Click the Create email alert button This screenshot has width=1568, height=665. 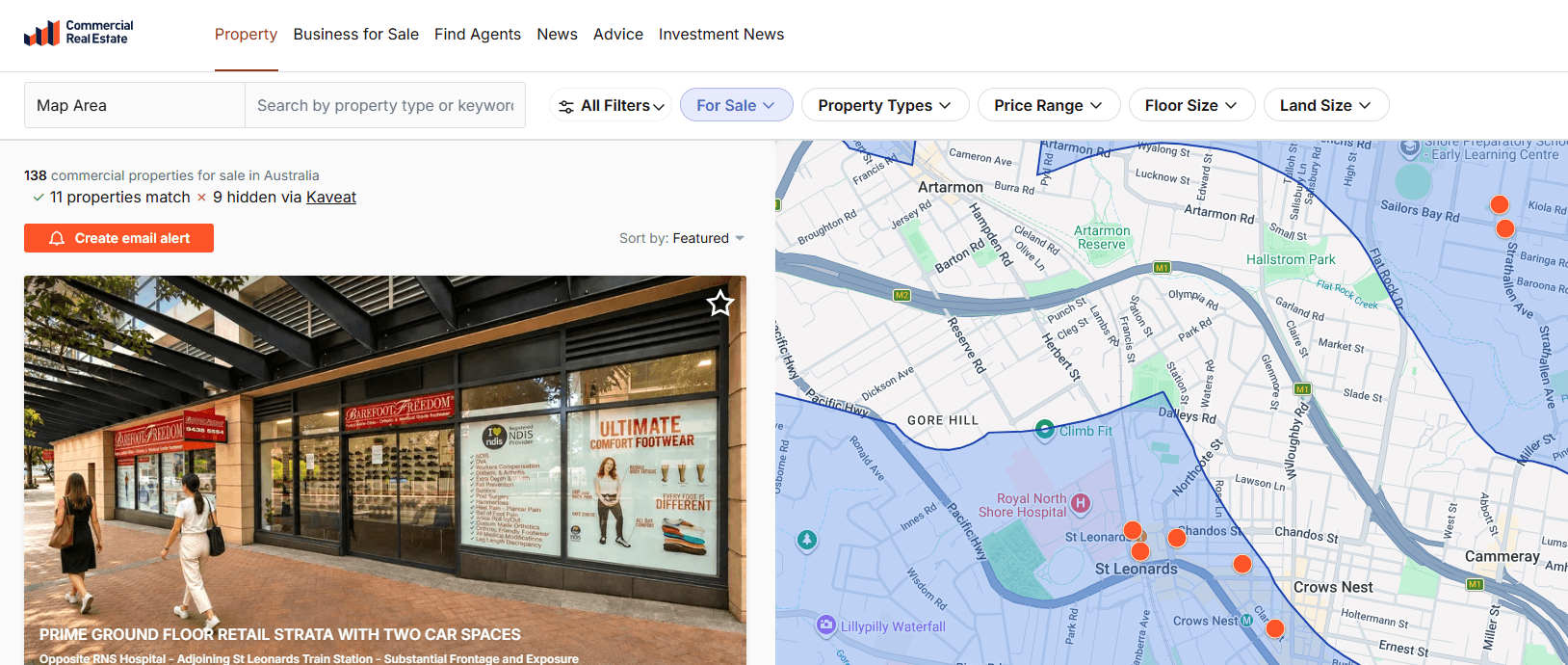(118, 238)
